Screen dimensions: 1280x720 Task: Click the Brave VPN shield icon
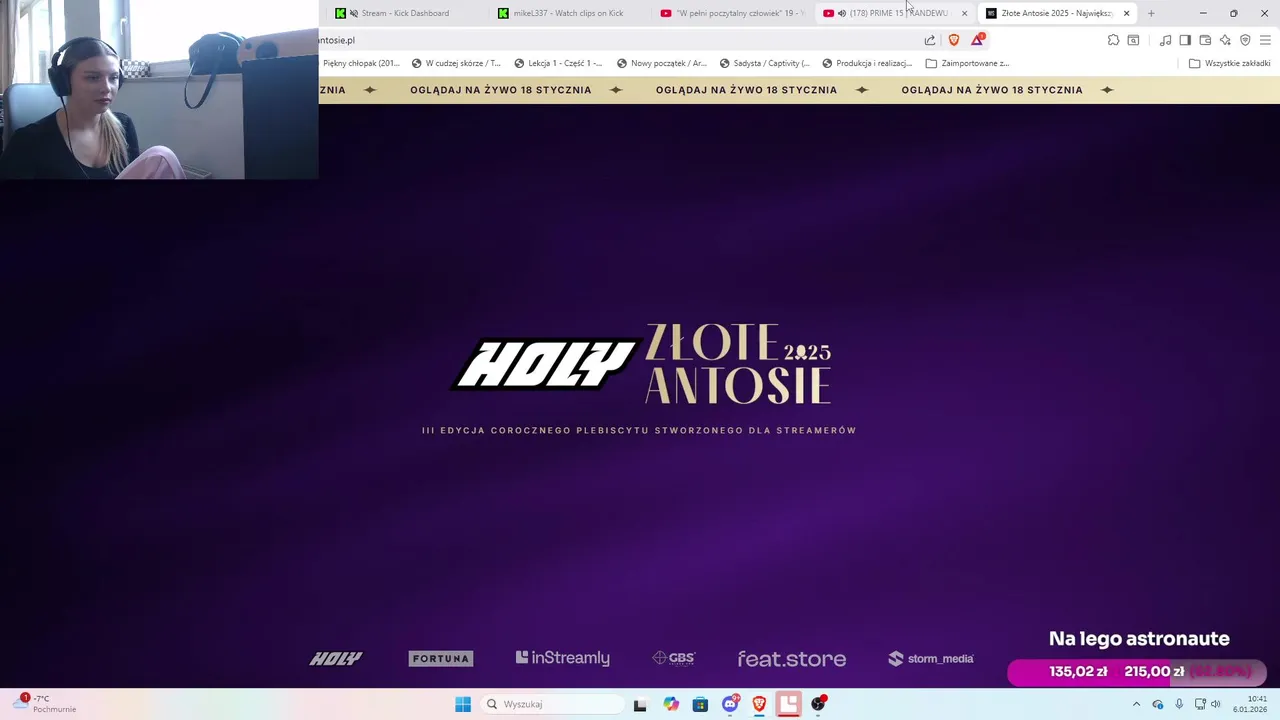tap(1245, 40)
